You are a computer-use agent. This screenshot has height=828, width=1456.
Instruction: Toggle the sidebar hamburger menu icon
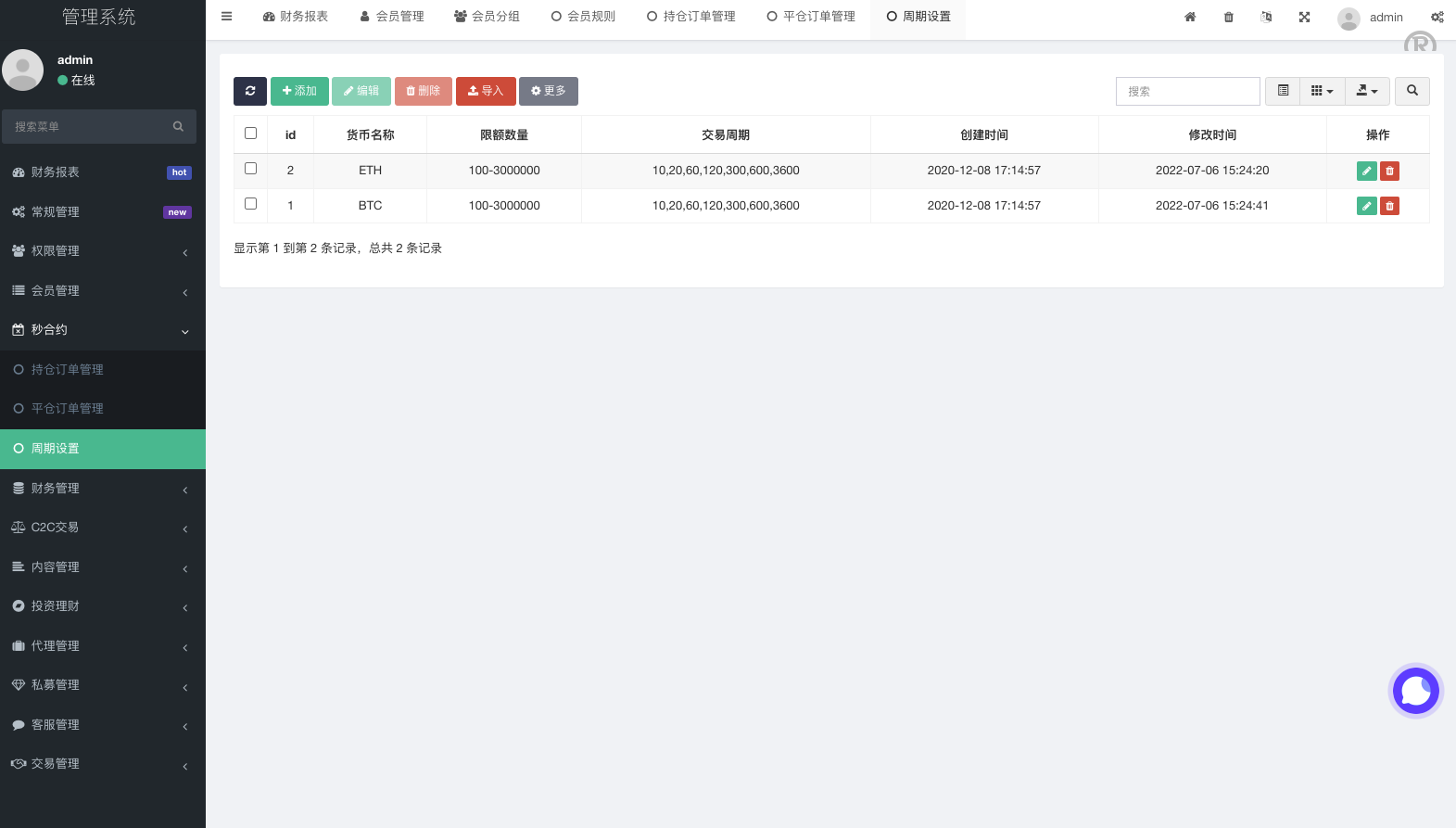[226, 17]
